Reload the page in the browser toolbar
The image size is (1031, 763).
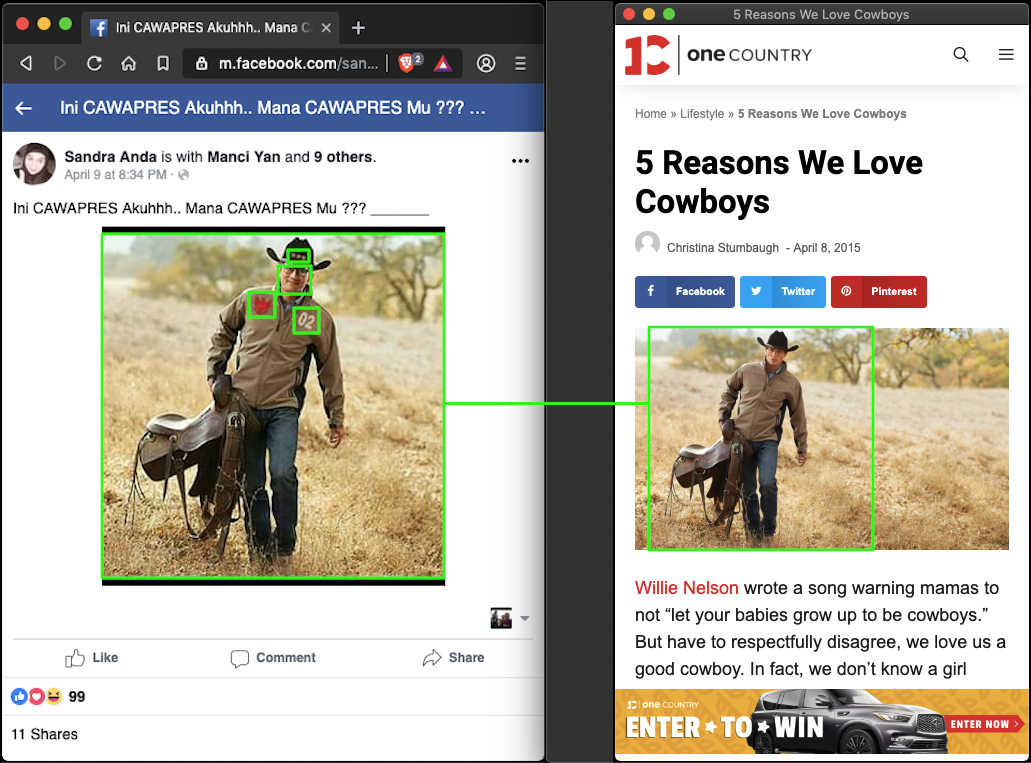(94, 63)
